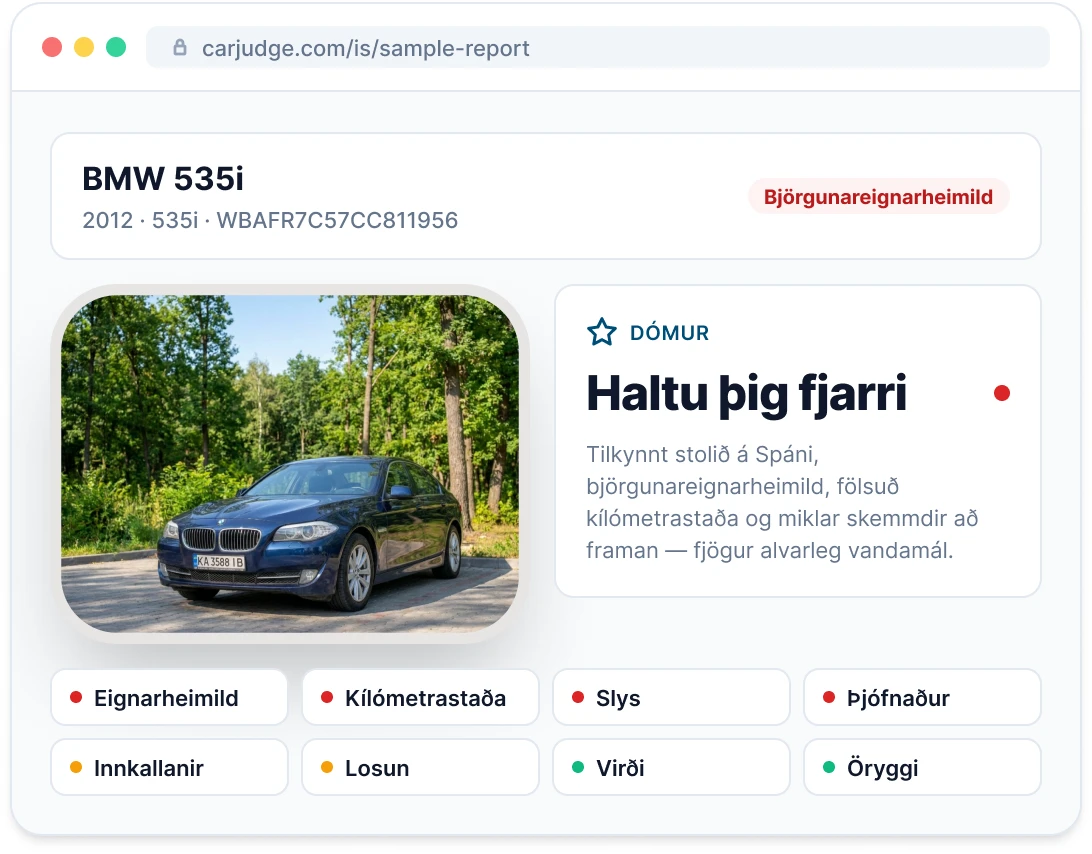Click the Tilkynnt stolið á Spáni summary paragraph
The image size is (1092, 854).
point(782,502)
